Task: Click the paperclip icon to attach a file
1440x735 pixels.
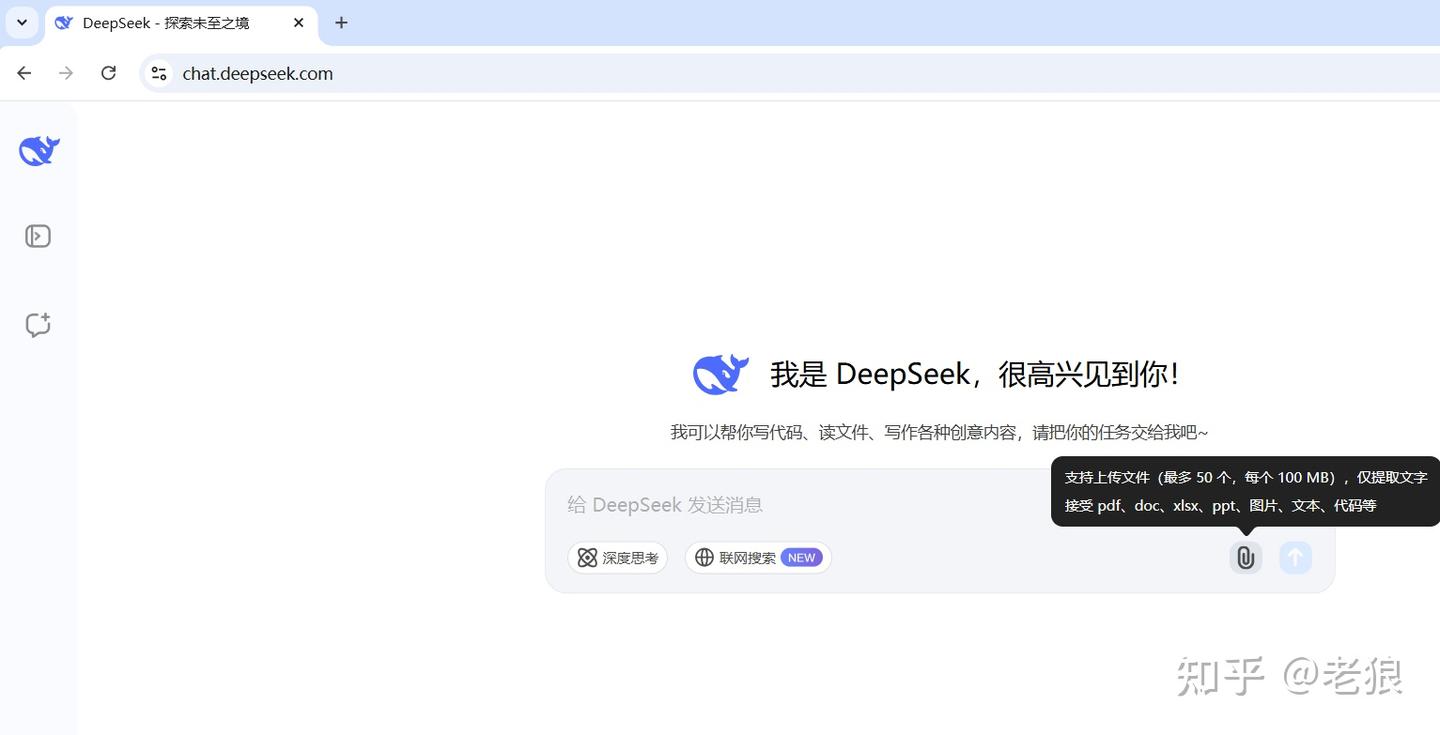Action: pos(1245,557)
